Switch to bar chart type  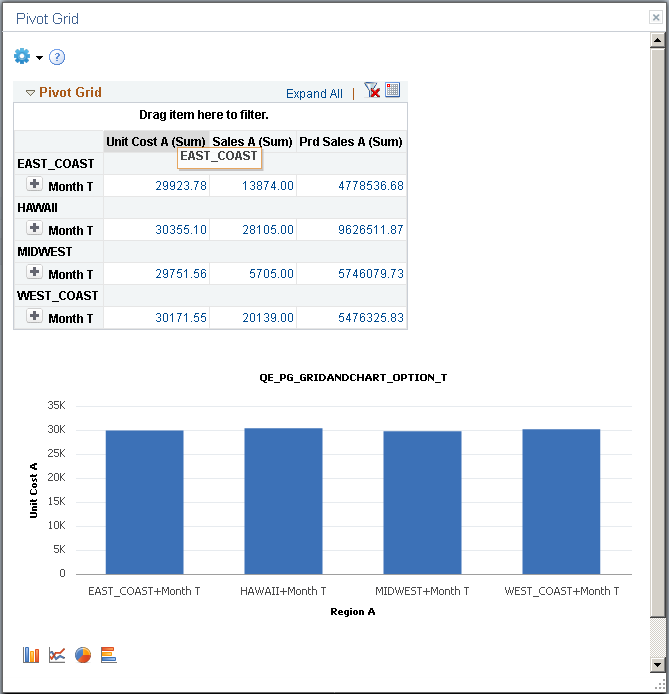(x=31, y=655)
